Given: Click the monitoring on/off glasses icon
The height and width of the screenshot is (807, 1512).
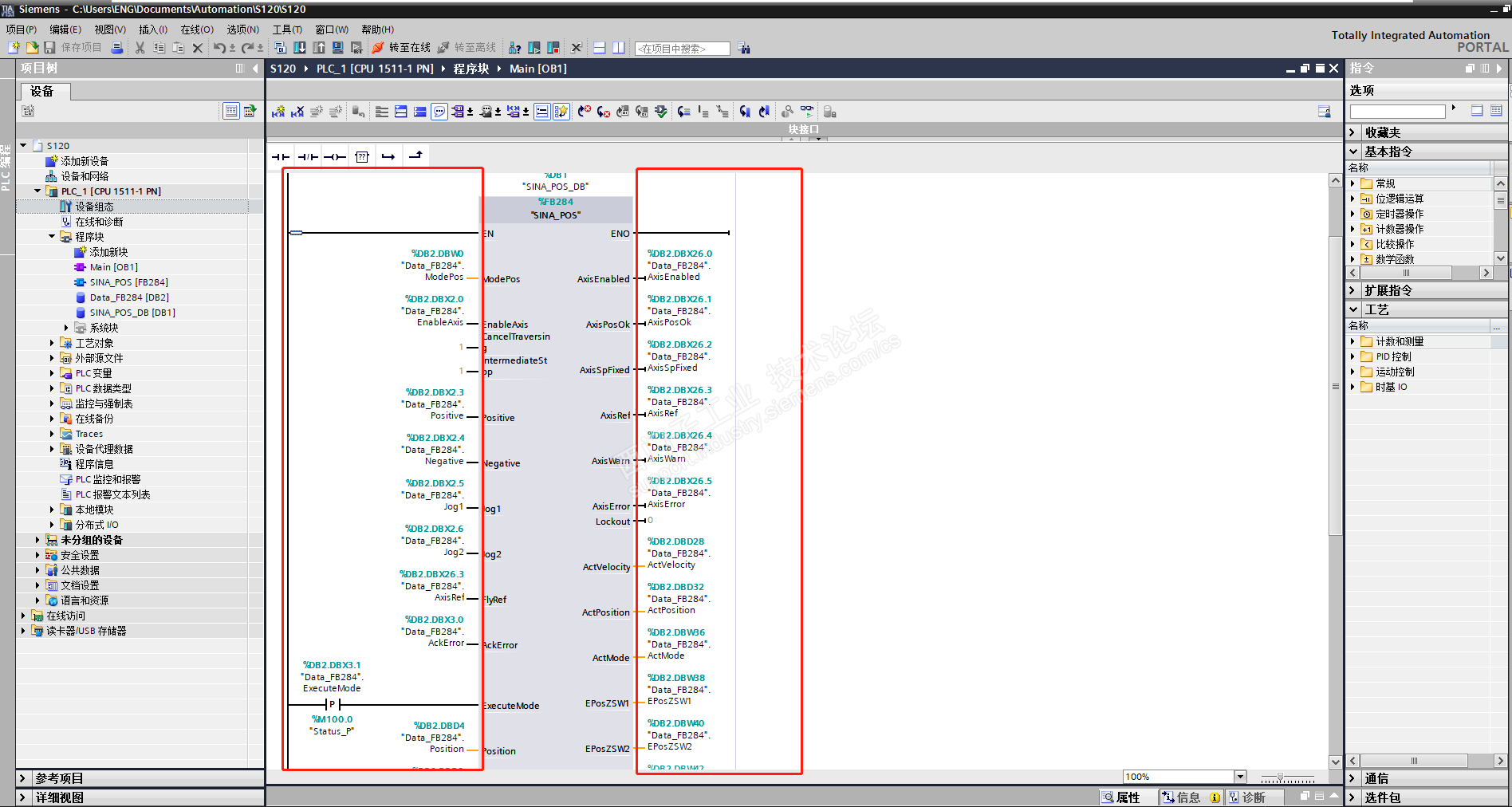Looking at the screenshot, I should [807, 112].
